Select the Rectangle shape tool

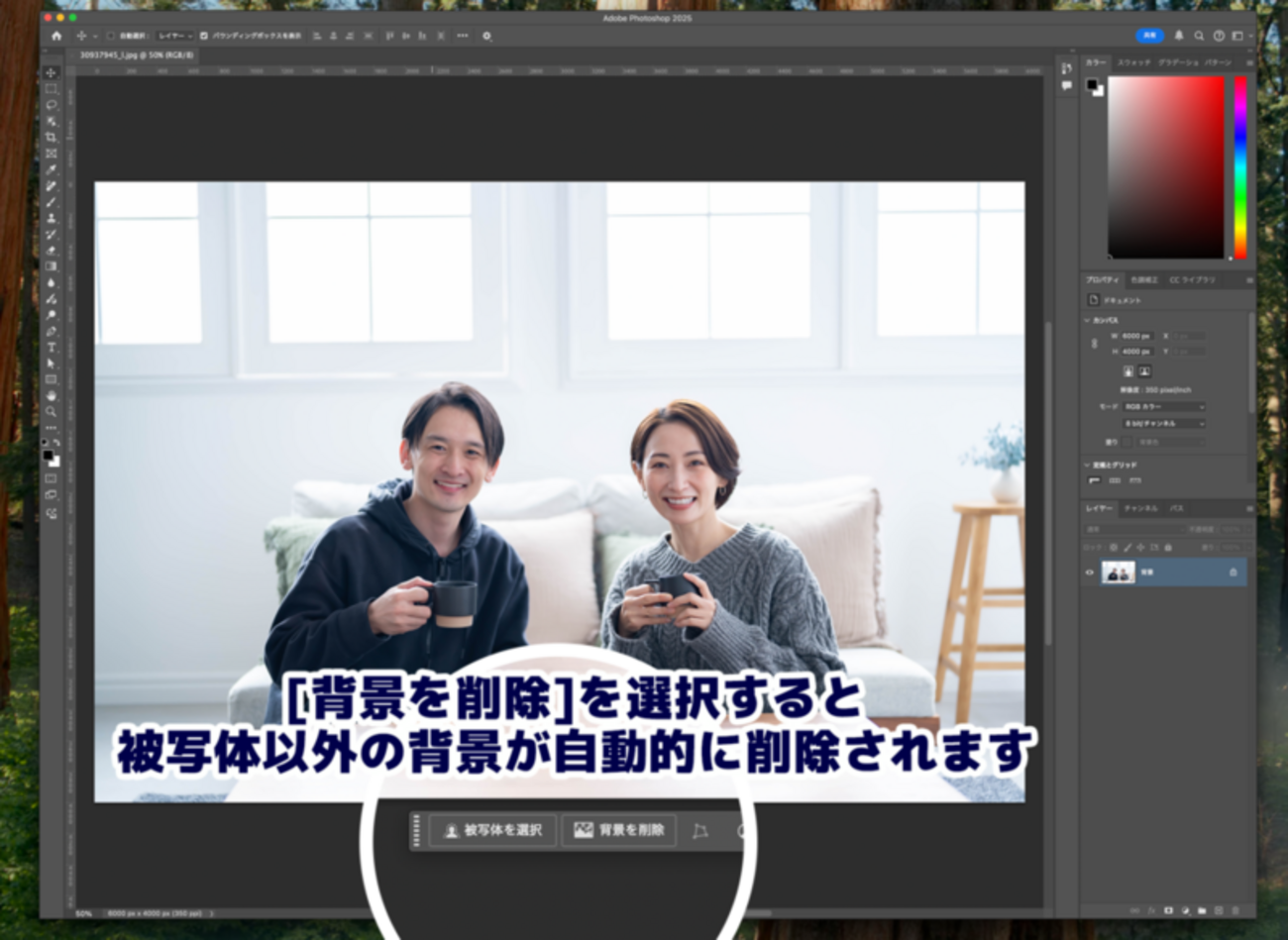[x=52, y=379]
